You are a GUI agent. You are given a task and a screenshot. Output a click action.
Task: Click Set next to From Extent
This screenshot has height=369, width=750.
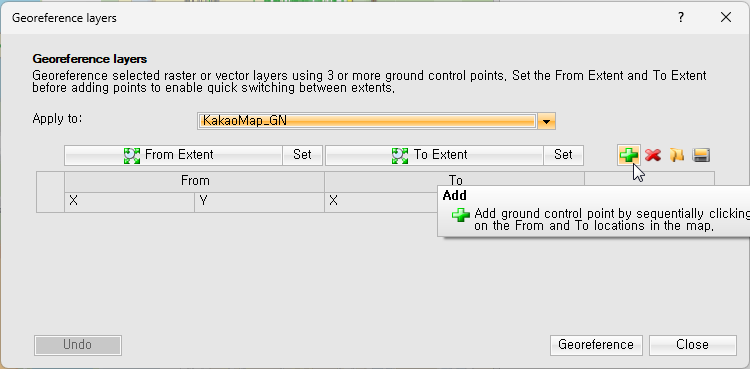[302, 155]
